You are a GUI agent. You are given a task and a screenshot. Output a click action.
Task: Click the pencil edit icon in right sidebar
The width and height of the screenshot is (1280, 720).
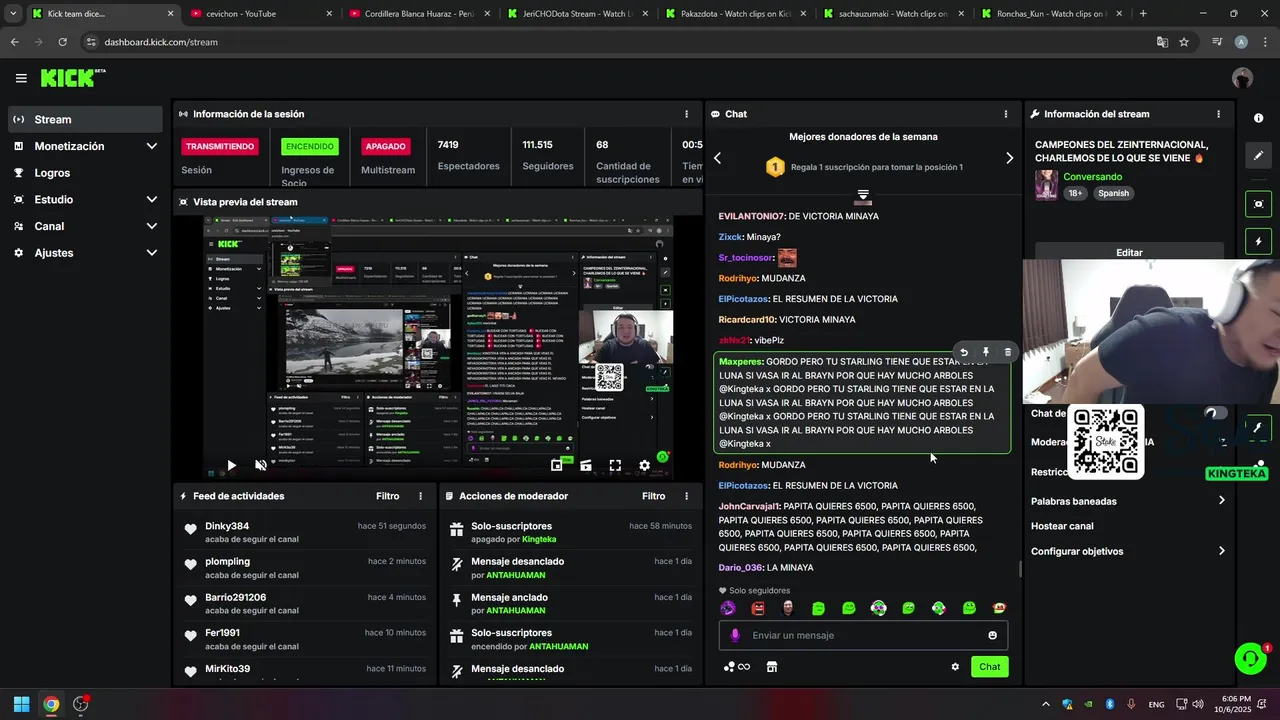(x=1258, y=156)
